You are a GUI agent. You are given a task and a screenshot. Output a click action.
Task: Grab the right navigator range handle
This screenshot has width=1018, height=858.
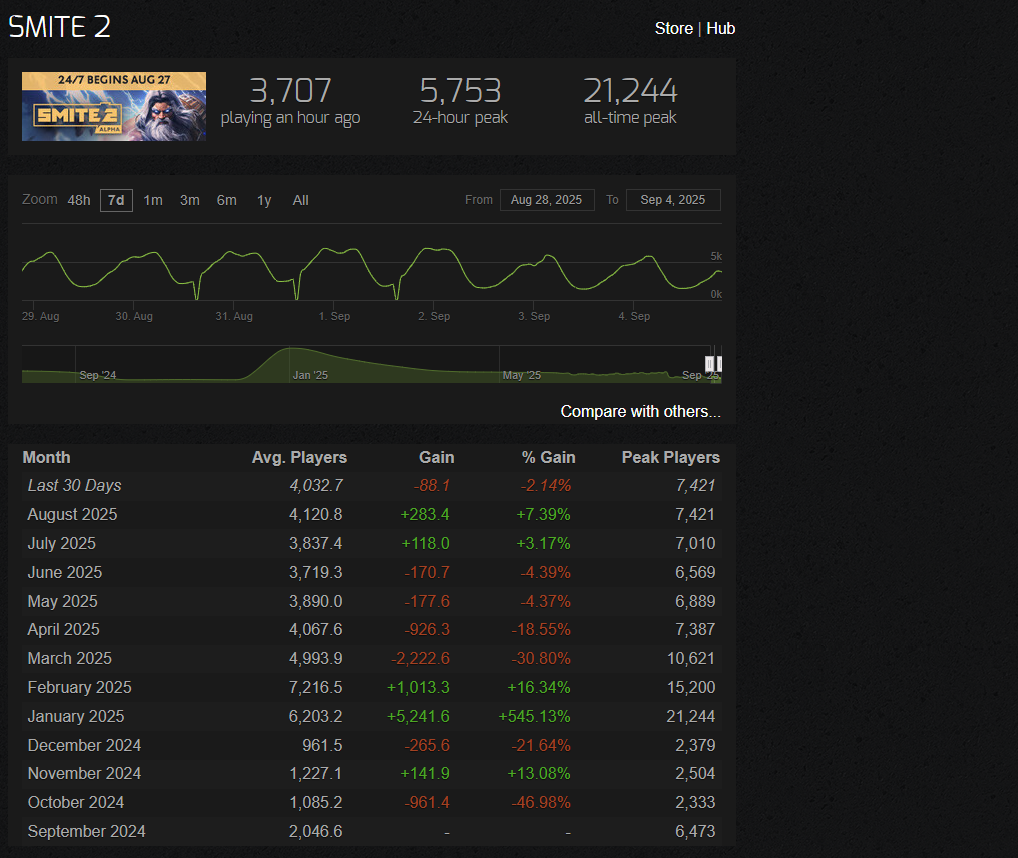click(719, 363)
